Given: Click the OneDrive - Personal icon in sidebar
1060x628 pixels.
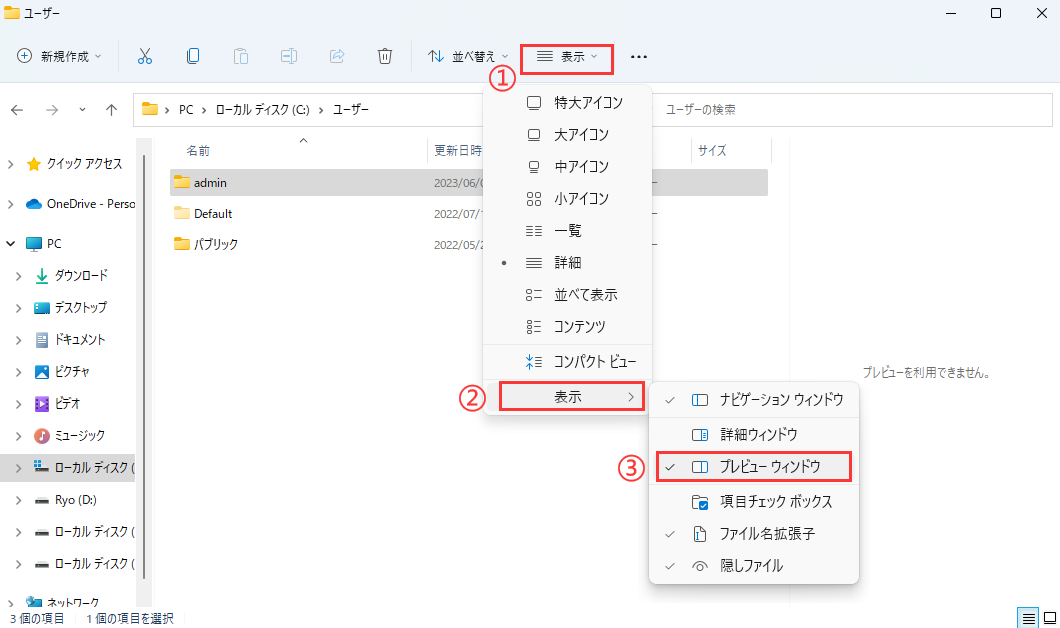Looking at the screenshot, I should coord(33,204).
